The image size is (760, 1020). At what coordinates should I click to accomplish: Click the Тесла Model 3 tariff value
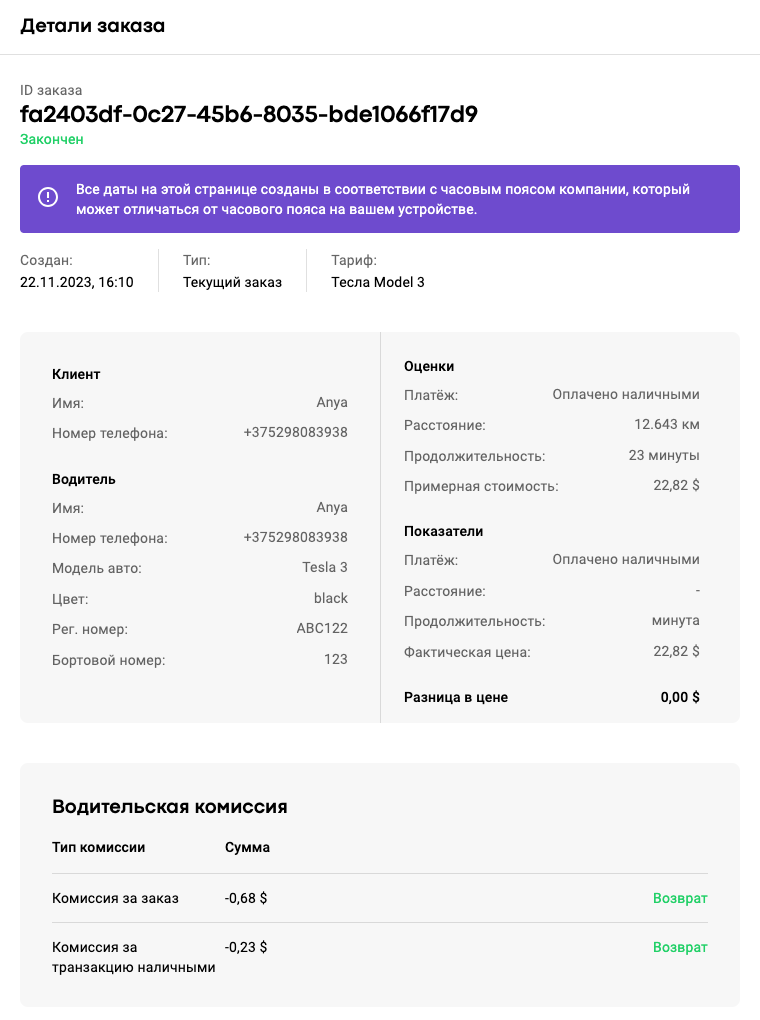tap(377, 282)
